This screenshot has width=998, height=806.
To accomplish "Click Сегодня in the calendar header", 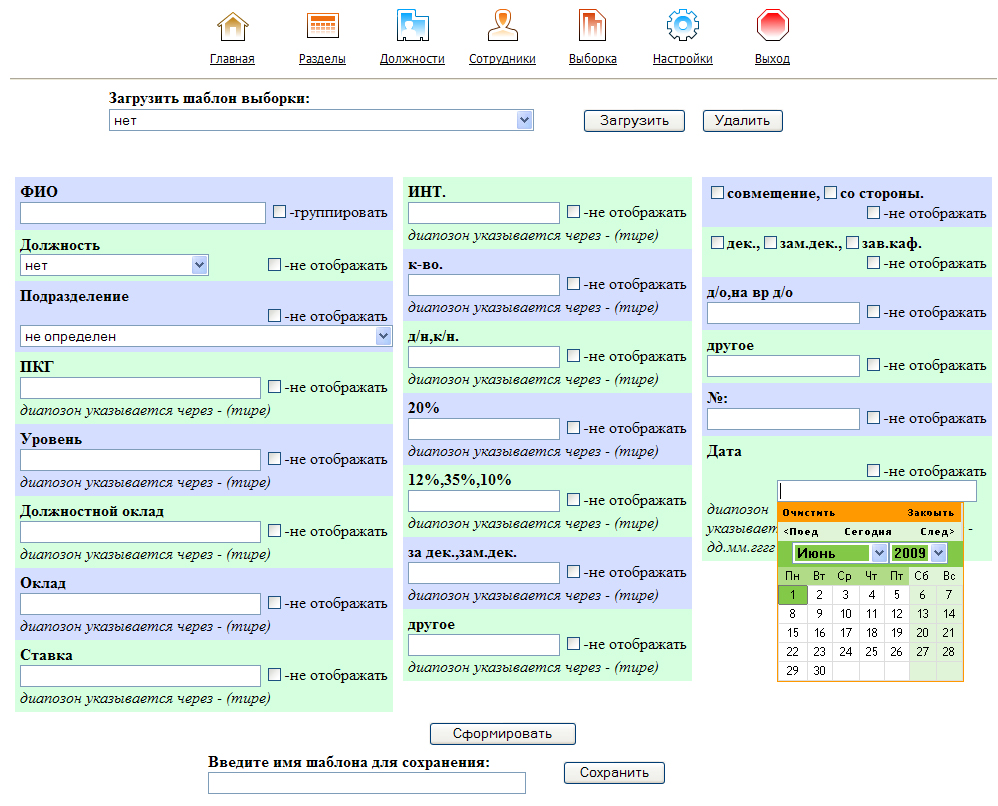I will click(867, 532).
